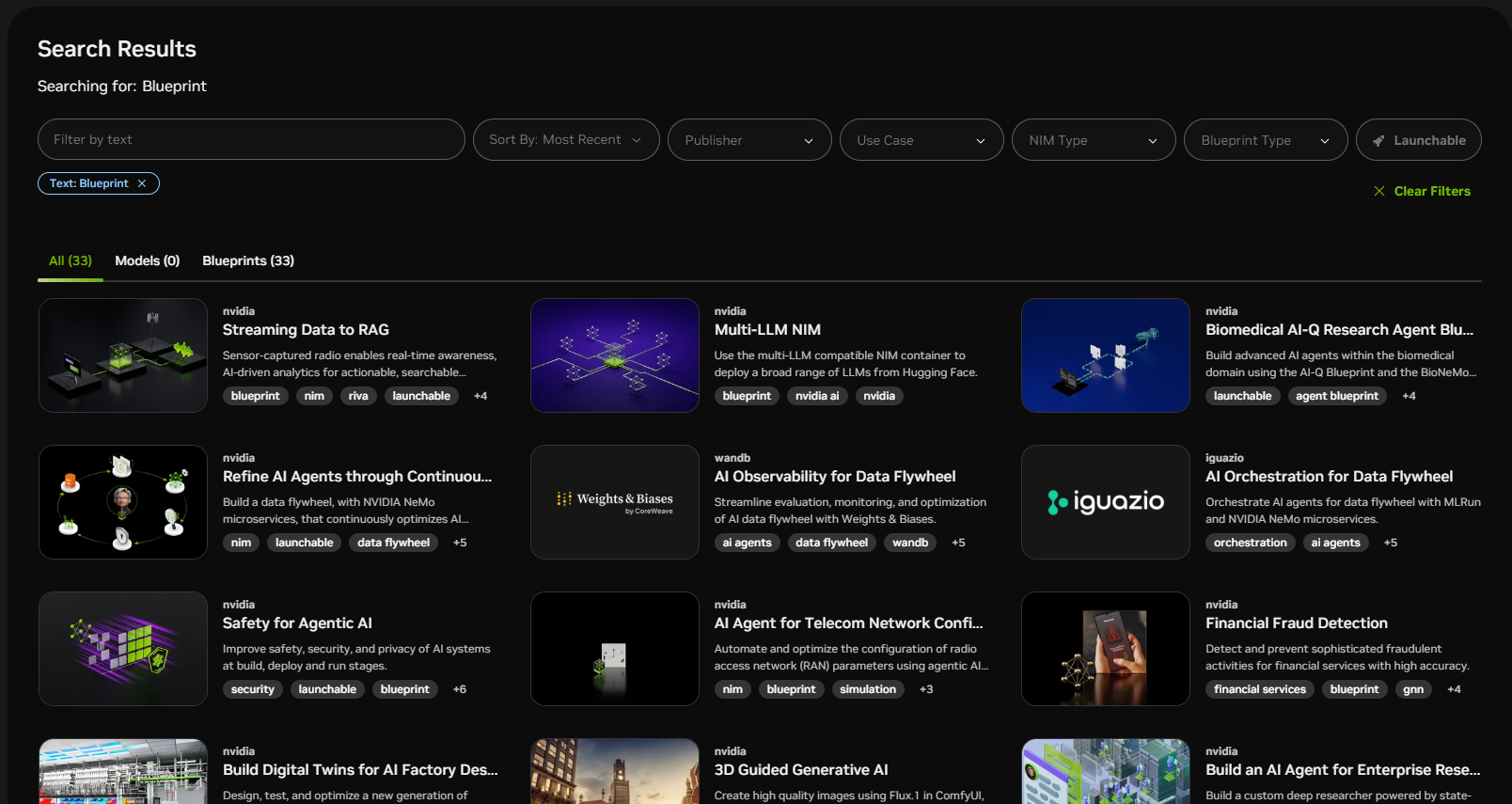This screenshot has width=1512, height=804.
Task: Click the Streaming Data to RAG thumbnail
Action: (123, 355)
